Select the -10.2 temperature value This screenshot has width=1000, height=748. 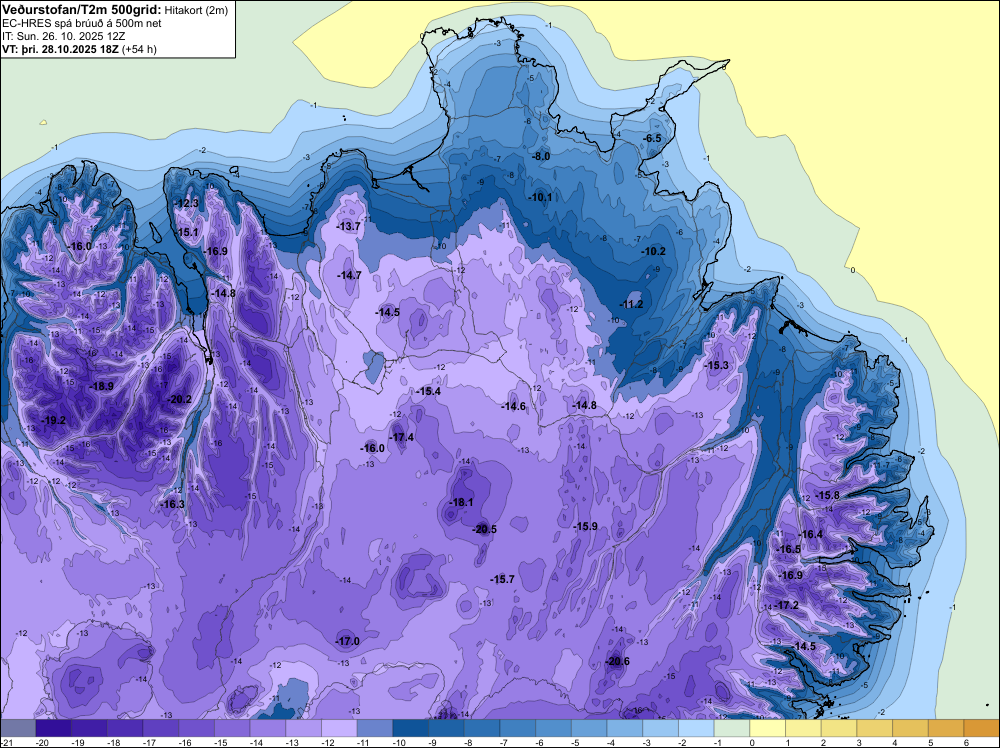653,251
